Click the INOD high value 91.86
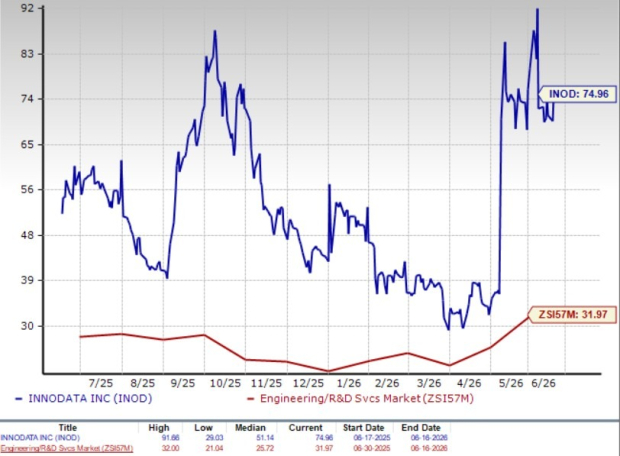 170,438
